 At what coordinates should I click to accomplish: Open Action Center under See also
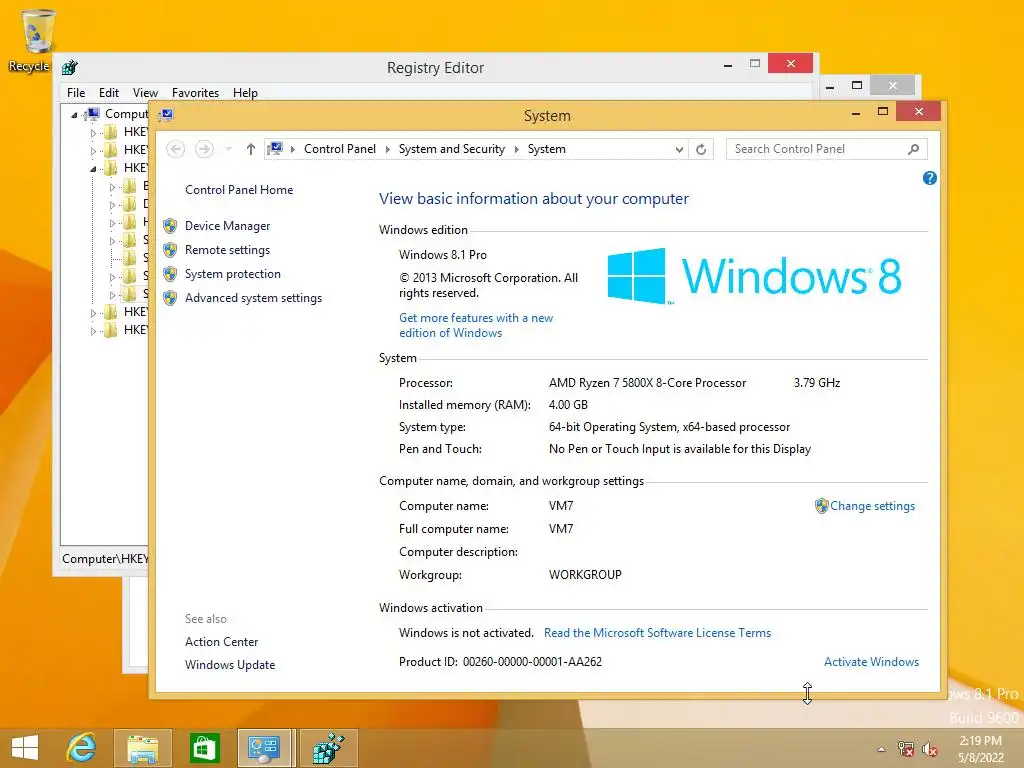click(x=221, y=642)
